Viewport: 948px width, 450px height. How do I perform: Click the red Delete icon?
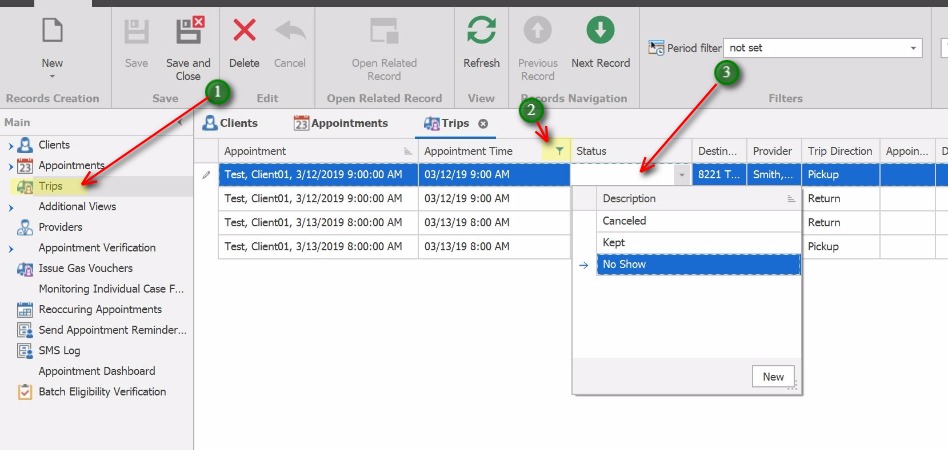pos(244,32)
